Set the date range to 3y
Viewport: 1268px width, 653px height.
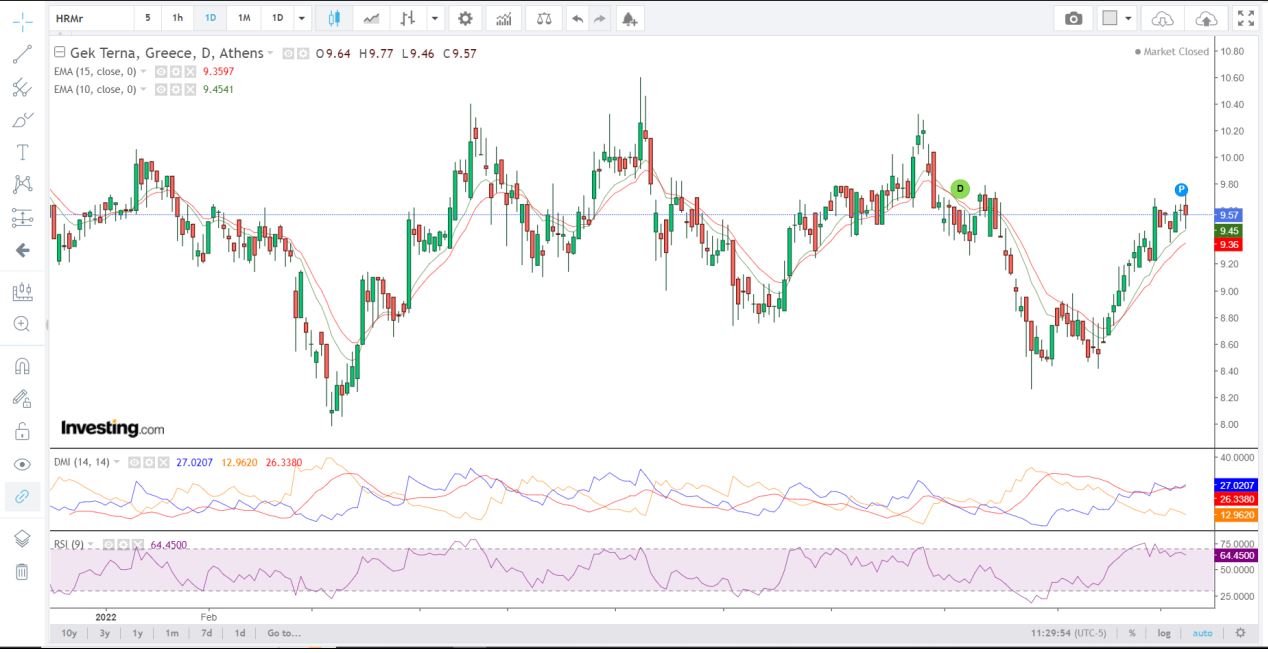click(x=104, y=633)
